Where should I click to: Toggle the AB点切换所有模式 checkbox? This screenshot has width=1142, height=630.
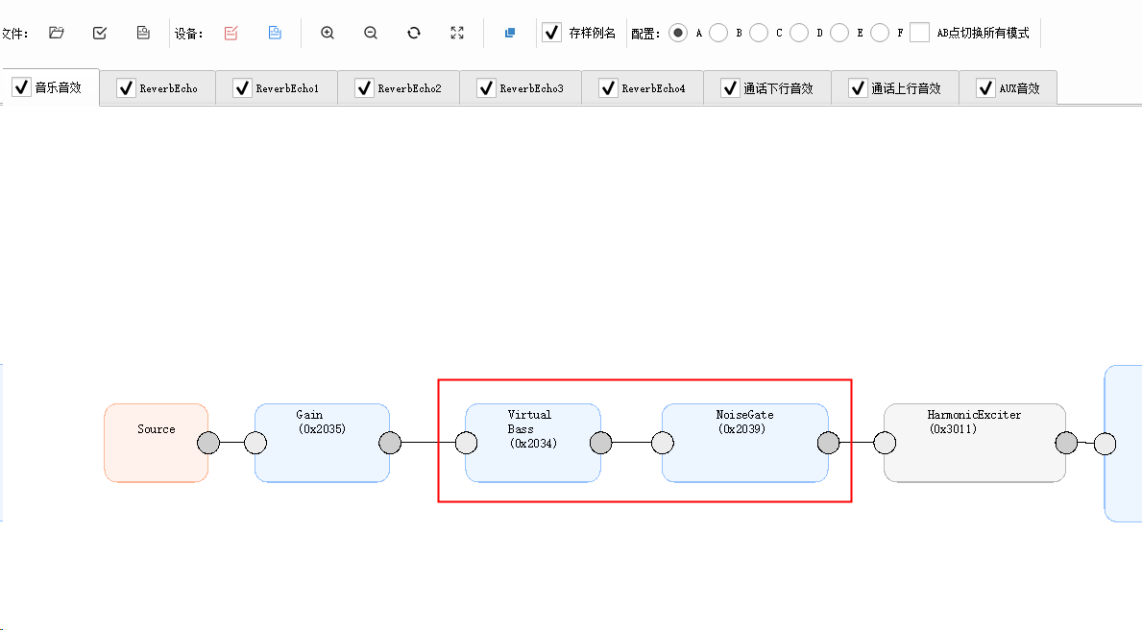coord(920,33)
